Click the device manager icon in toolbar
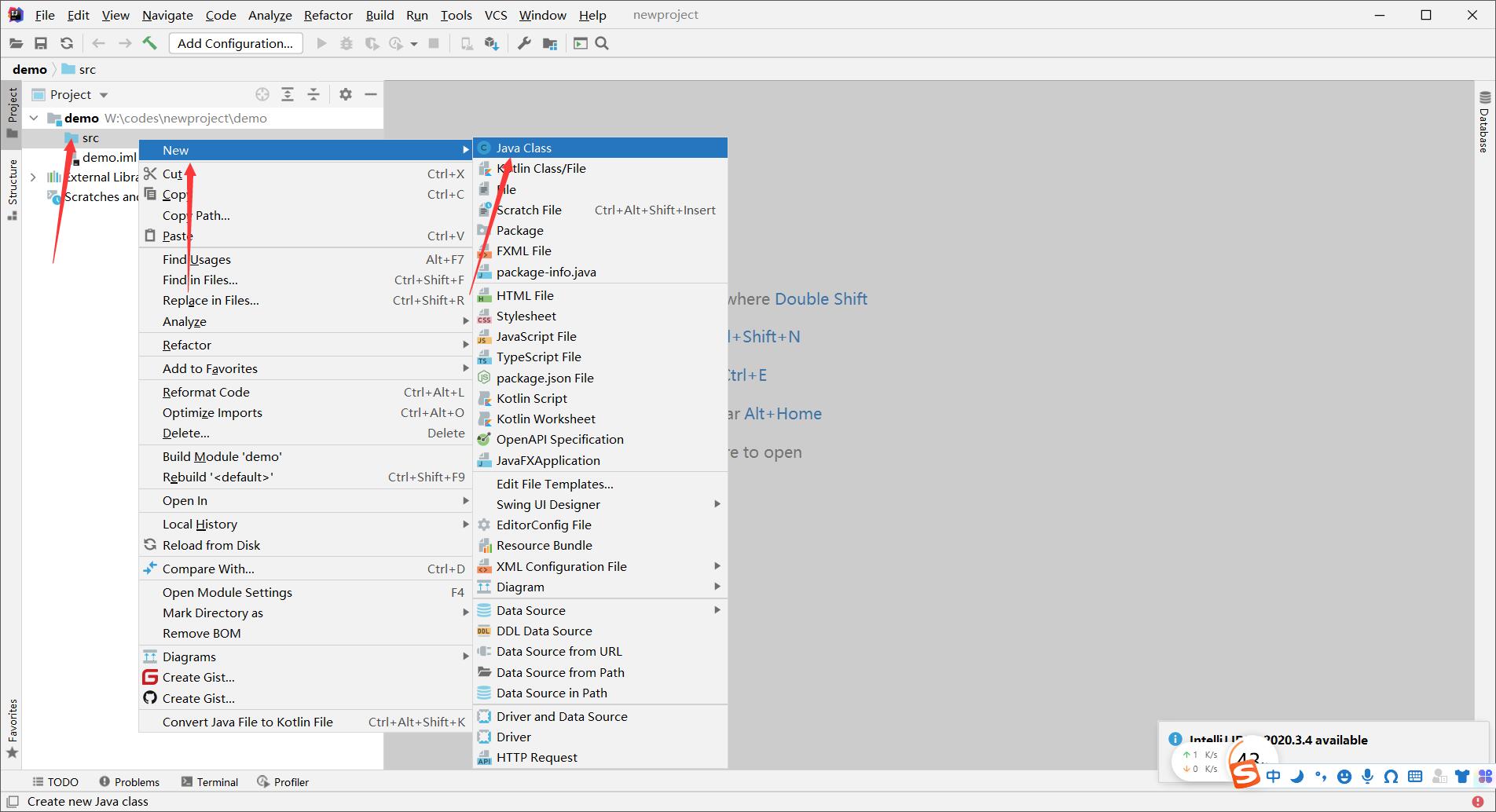The width and height of the screenshot is (1496, 812). (467, 44)
